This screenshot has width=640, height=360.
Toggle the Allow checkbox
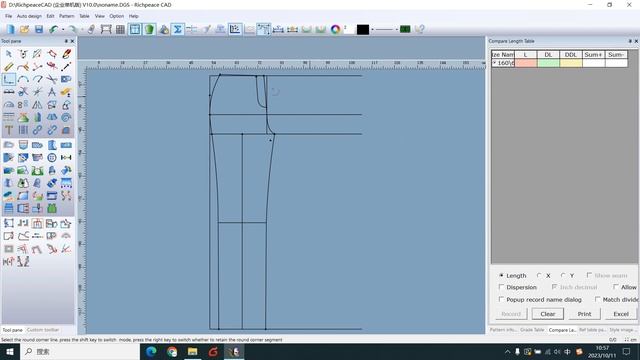pyautogui.click(x=616, y=287)
